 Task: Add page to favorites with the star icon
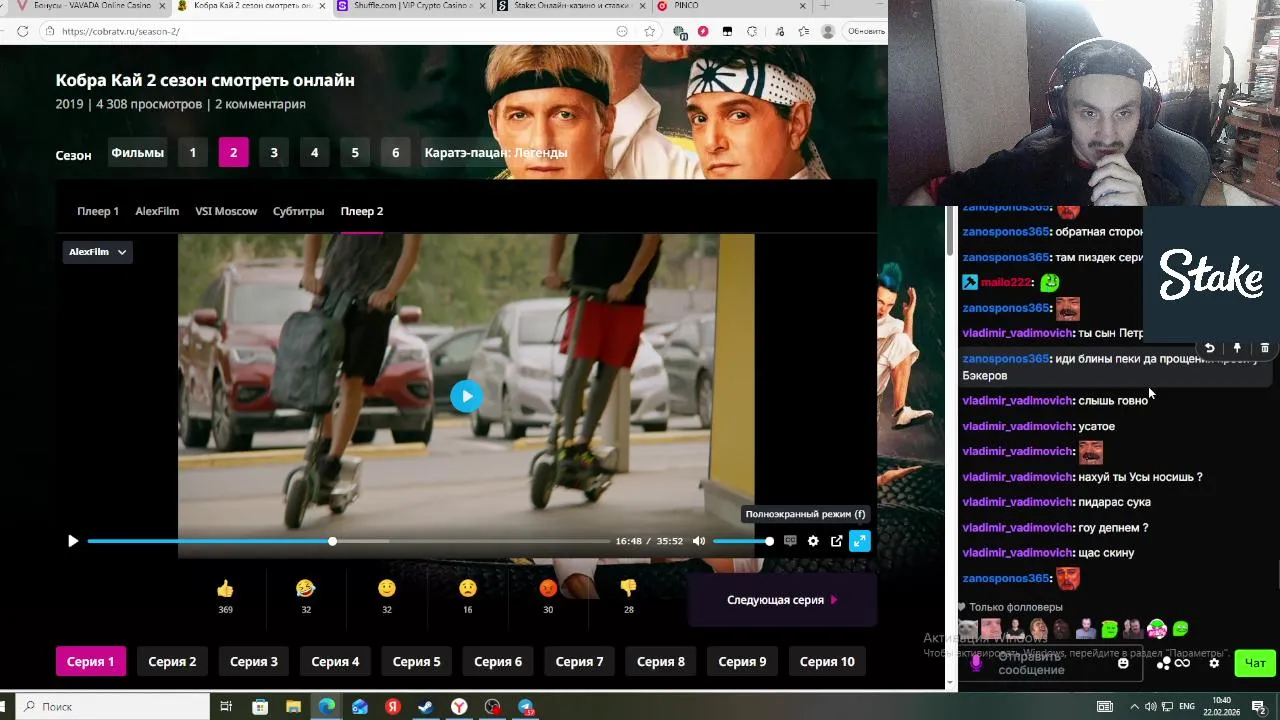click(649, 31)
